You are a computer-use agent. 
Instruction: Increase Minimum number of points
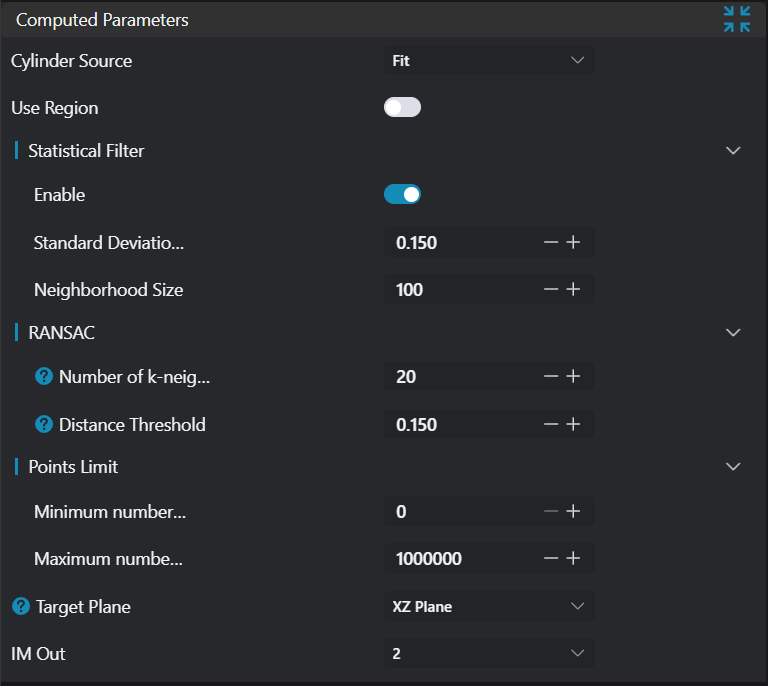tap(573, 511)
